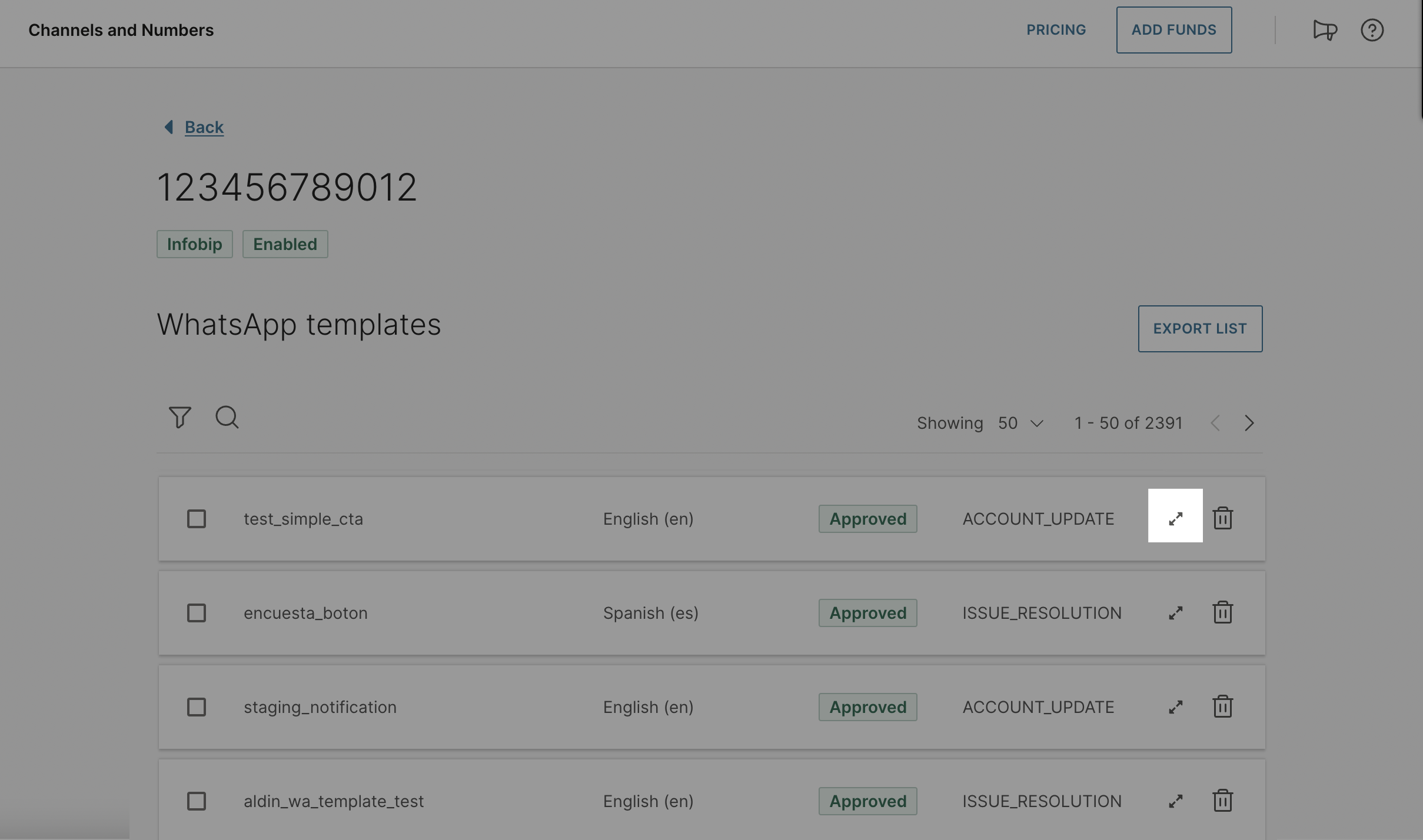Click English (en) in aldin_wa_template_test row

tap(649, 801)
